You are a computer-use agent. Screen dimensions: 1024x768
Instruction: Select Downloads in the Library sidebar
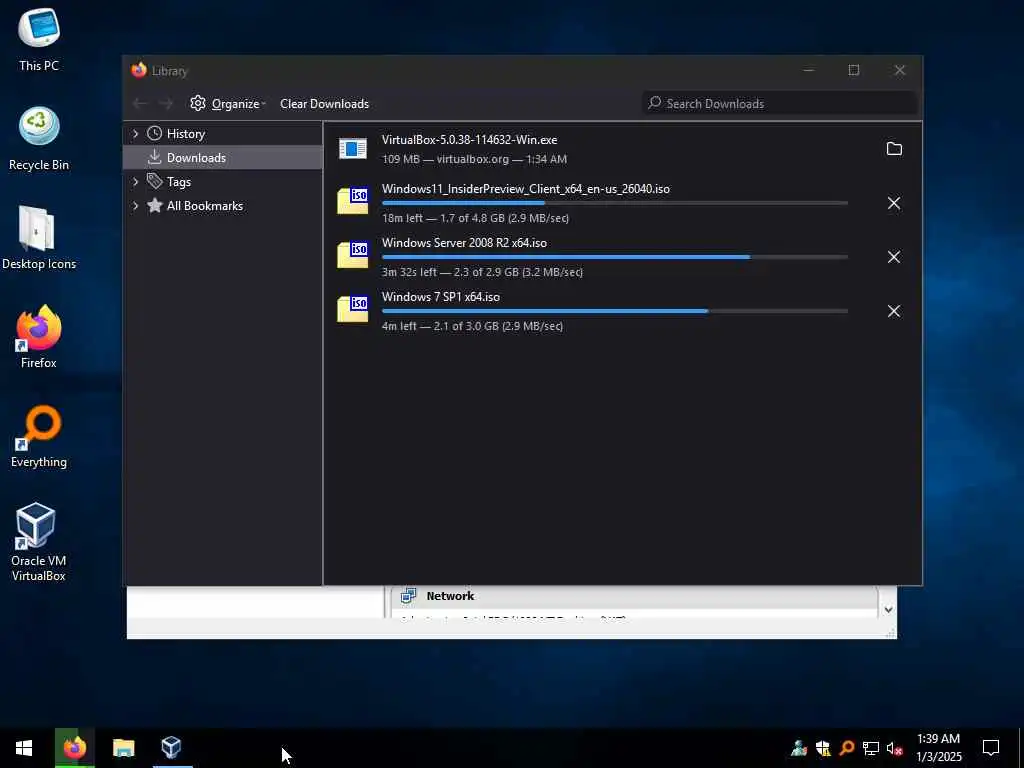pyautogui.click(x=223, y=157)
